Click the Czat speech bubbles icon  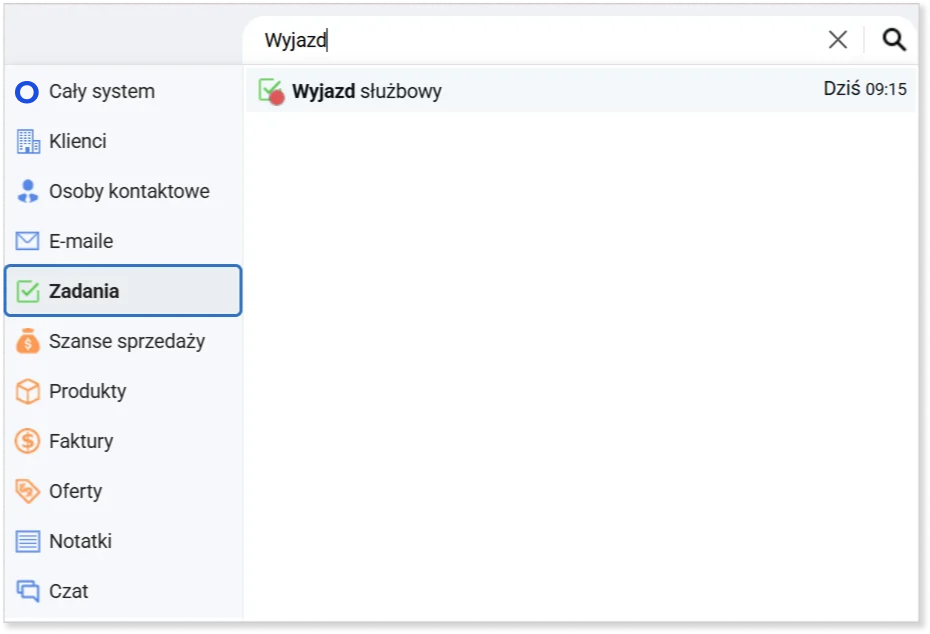28,592
